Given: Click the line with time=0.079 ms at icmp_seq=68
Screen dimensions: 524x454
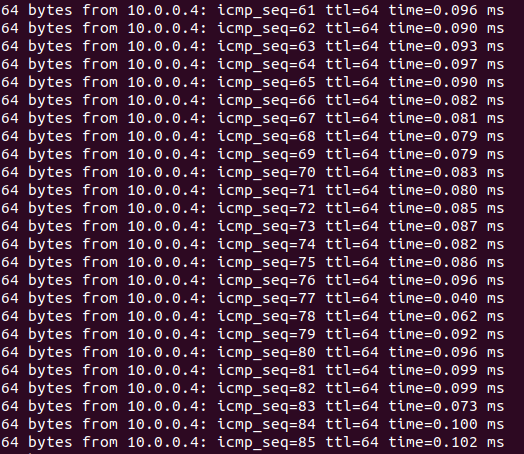Looking at the screenshot, I should point(252,137).
